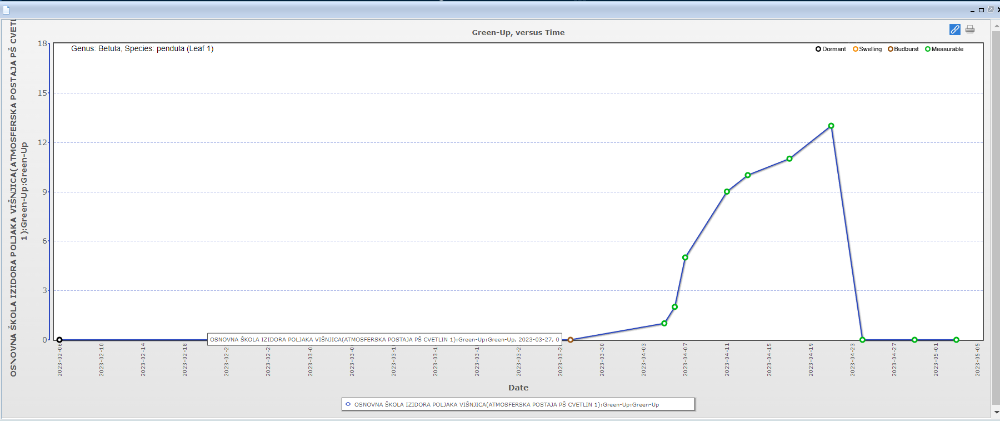Click the Budburst legend marker
Viewport: 1000px width, 421px height.
pos(890,49)
